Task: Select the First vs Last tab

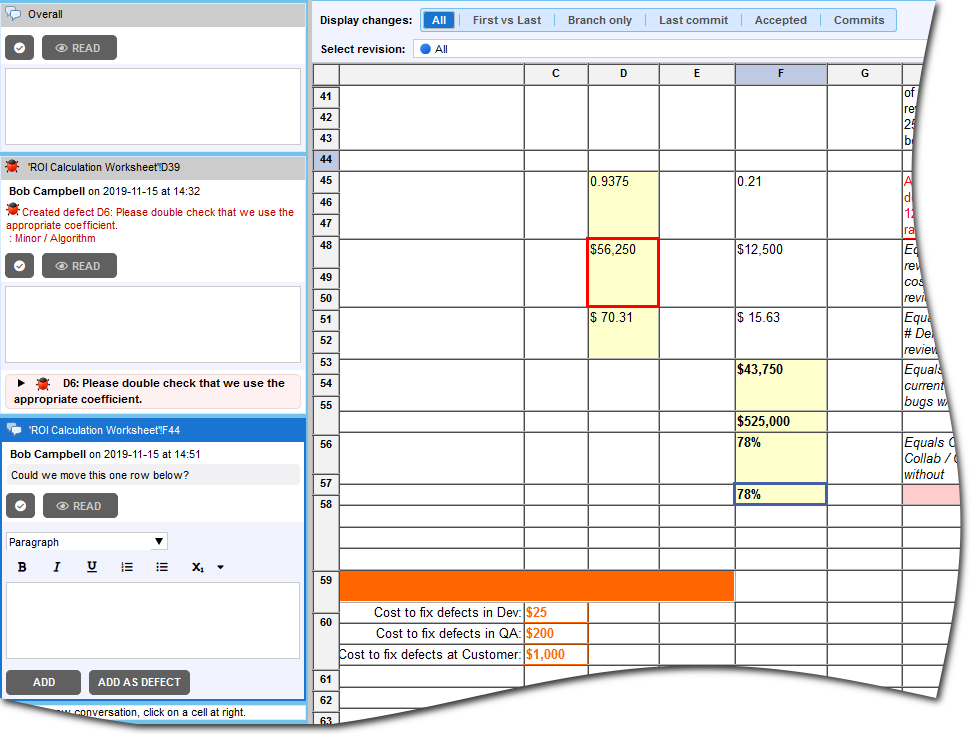Action: (x=507, y=20)
